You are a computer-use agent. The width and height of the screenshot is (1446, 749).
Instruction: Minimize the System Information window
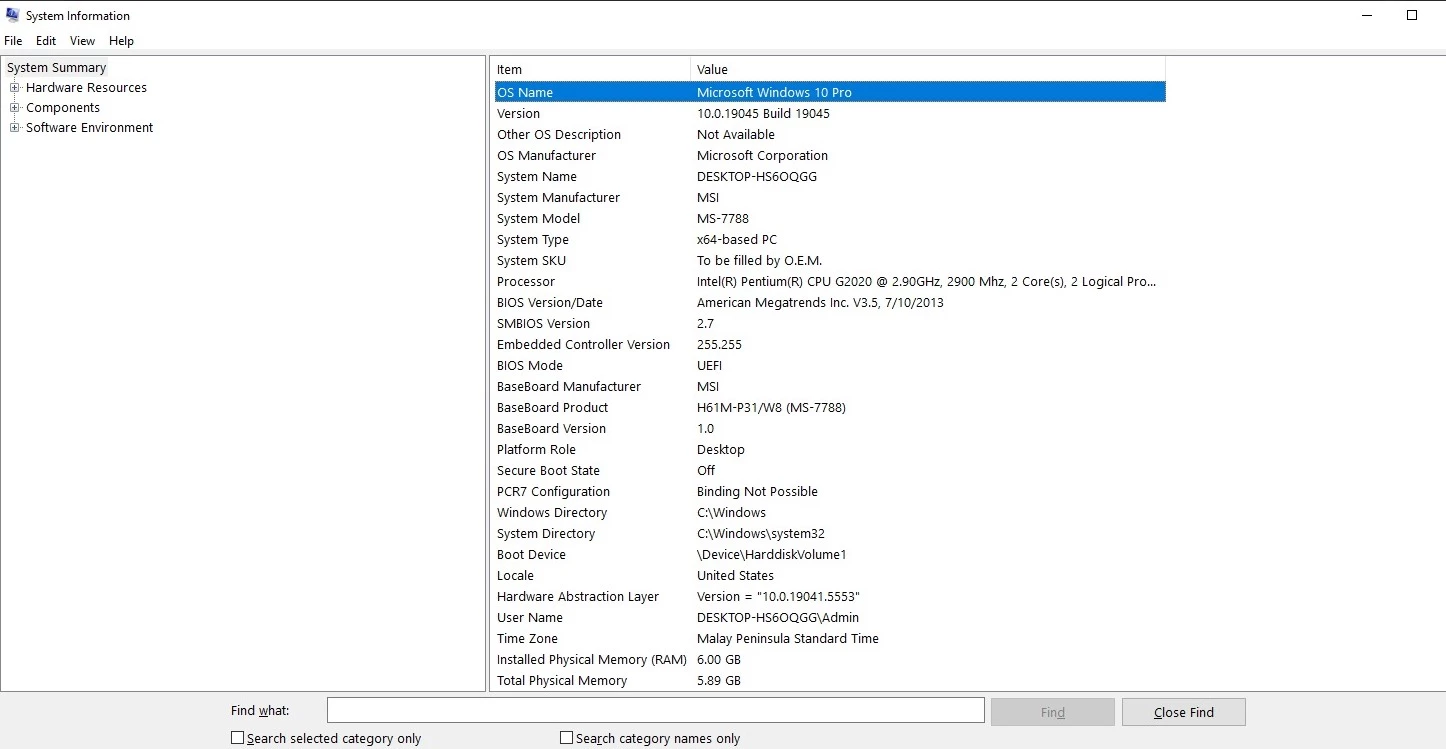pos(1366,15)
